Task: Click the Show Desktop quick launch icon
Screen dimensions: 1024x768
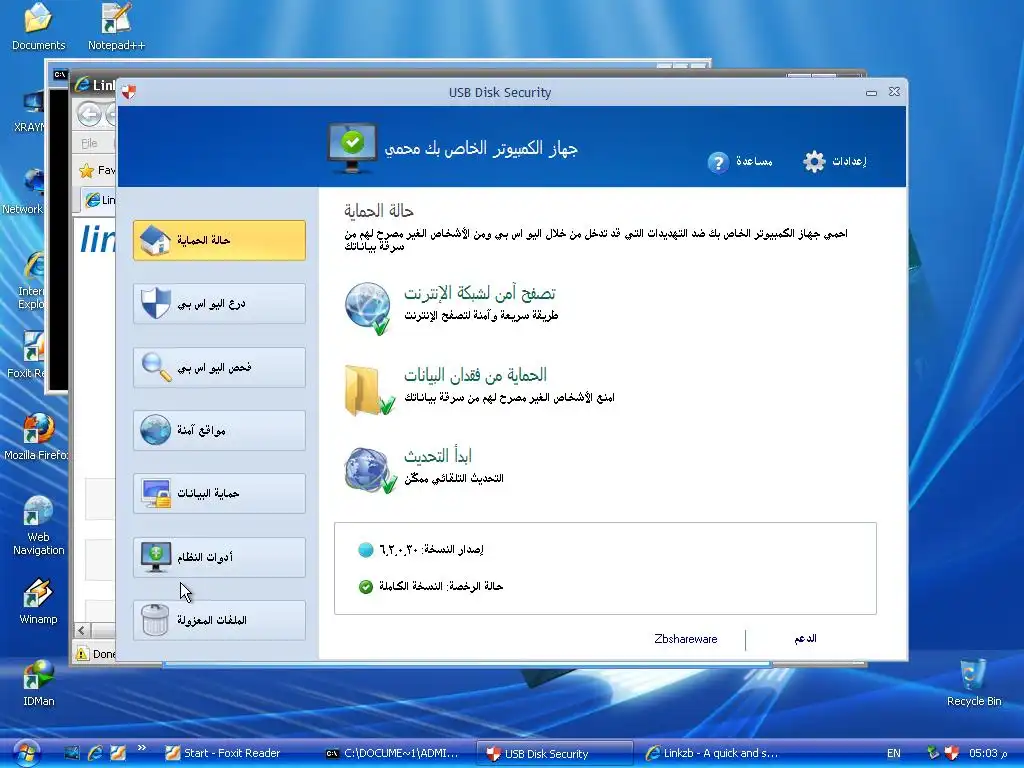Action: pyautogui.click(x=71, y=753)
